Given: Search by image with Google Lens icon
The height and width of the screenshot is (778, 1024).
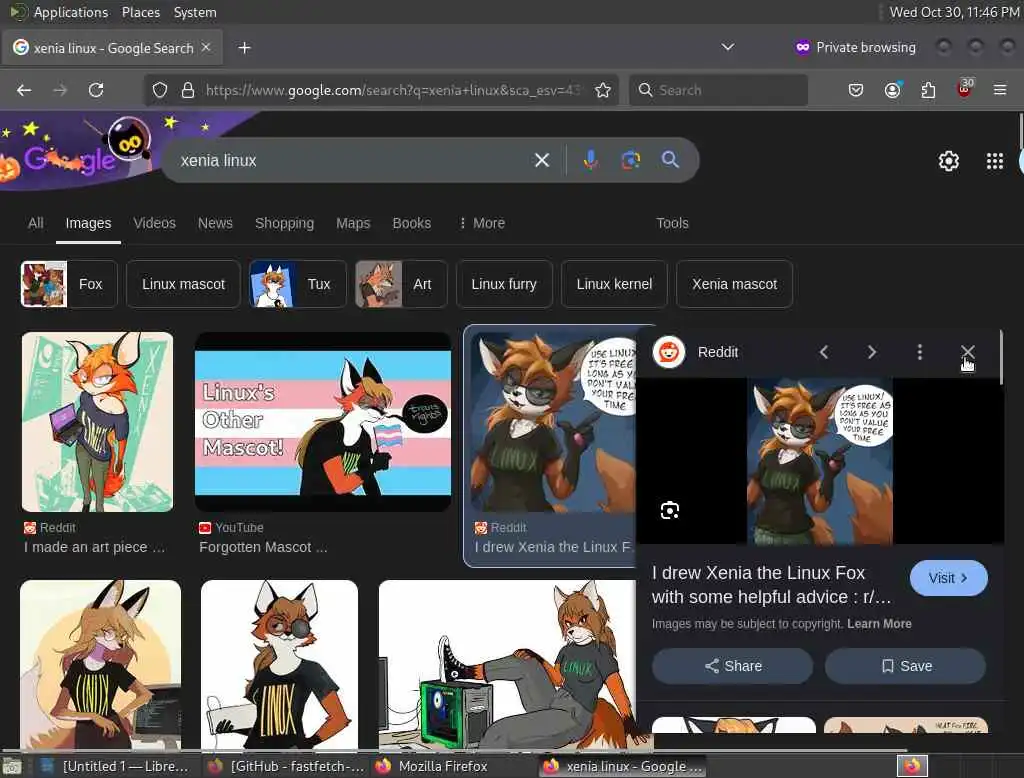Looking at the screenshot, I should tap(630, 160).
